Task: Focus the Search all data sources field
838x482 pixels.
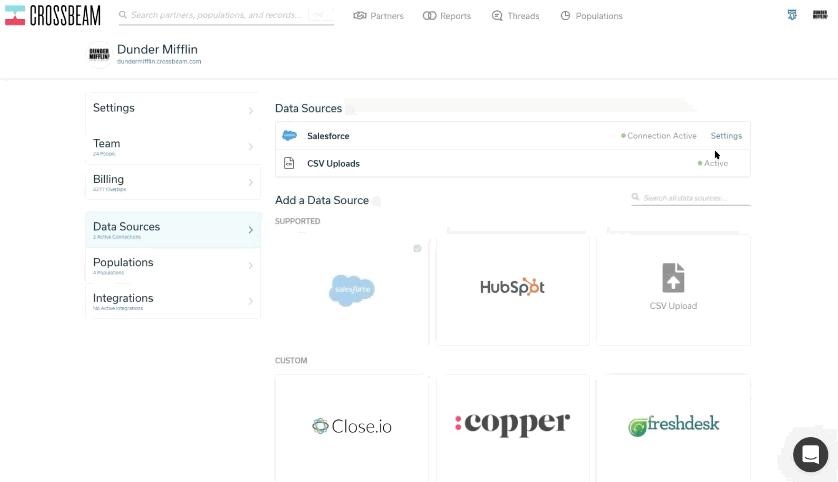Action: (691, 198)
